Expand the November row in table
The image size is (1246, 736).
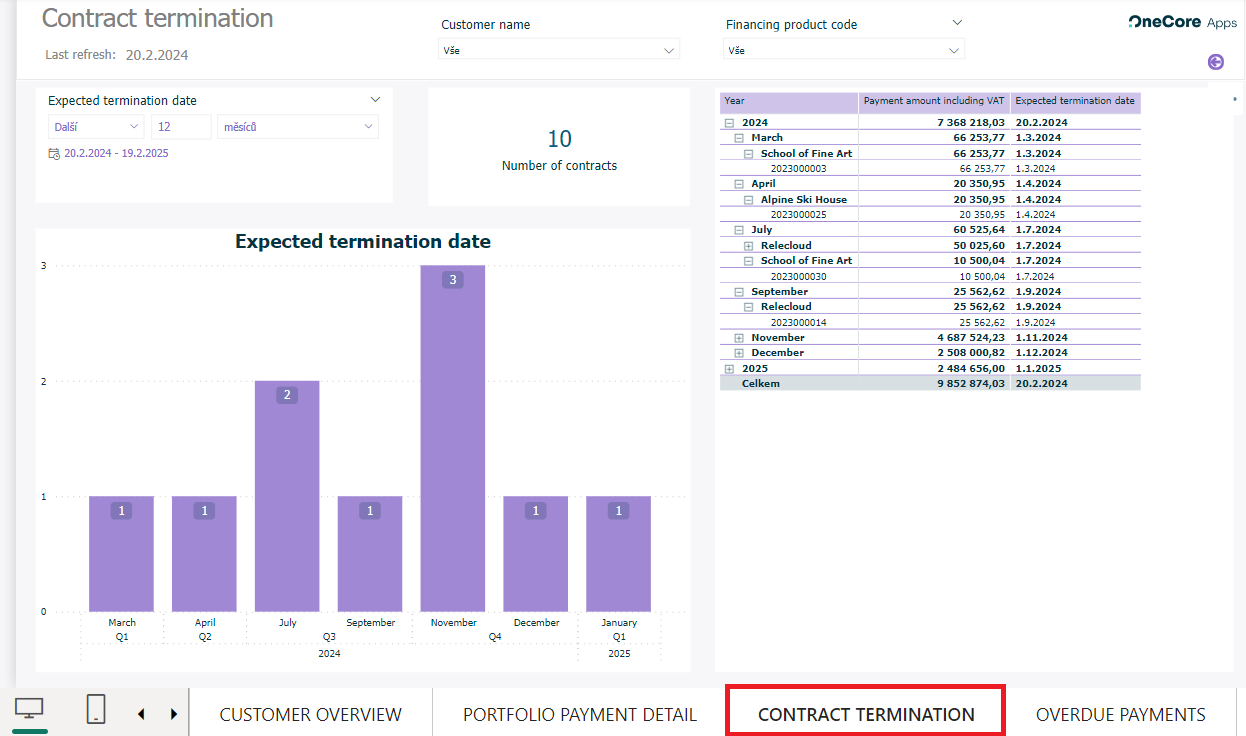click(x=739, y=338)
